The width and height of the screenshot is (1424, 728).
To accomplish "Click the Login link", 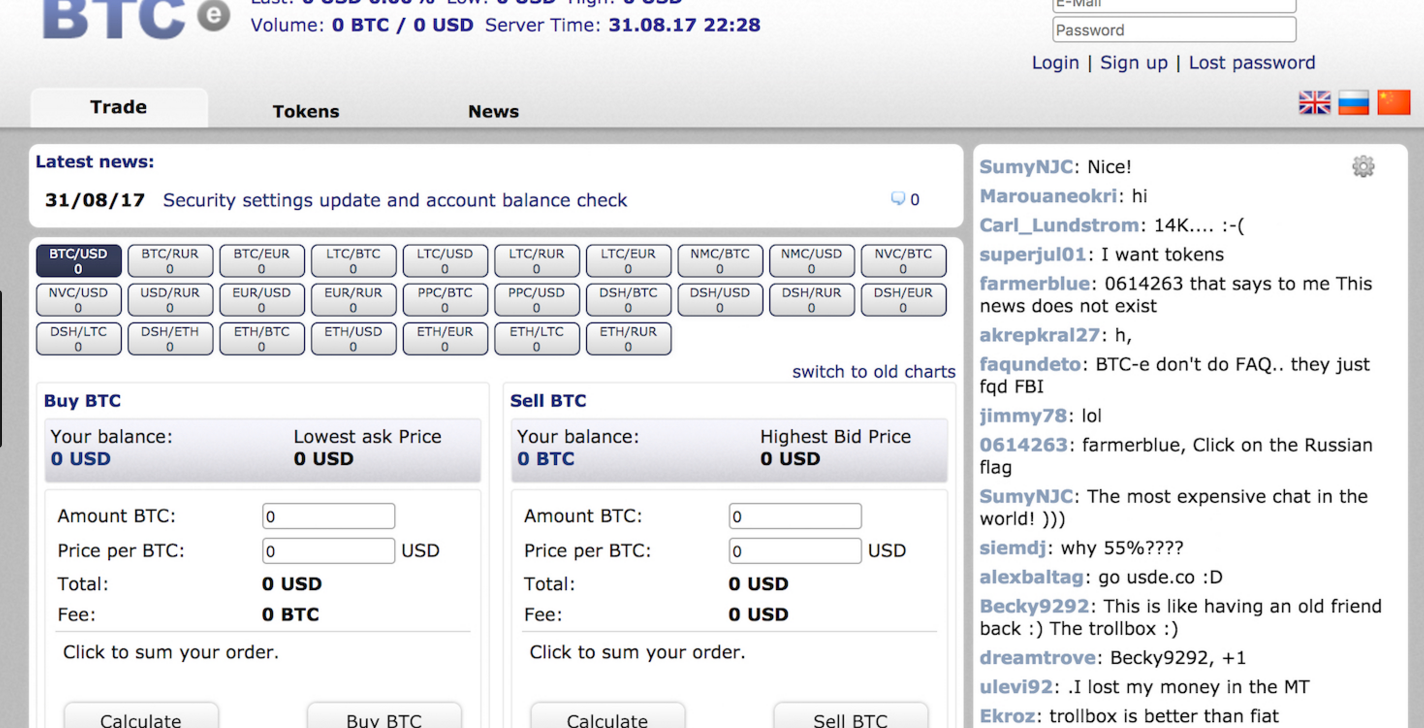I will click(x=1055, y=63).
